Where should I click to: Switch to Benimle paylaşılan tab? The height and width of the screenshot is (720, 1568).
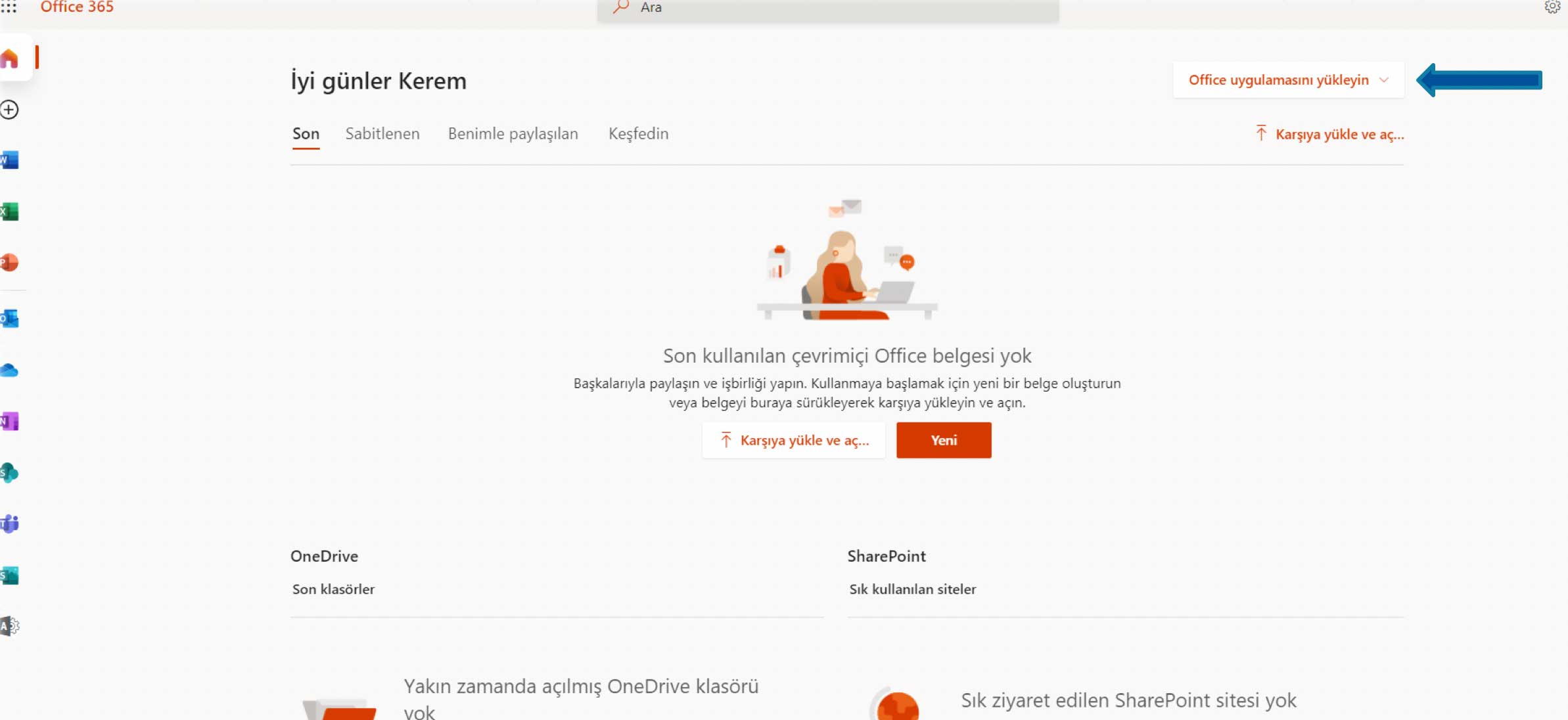click(x=513, y=134)
